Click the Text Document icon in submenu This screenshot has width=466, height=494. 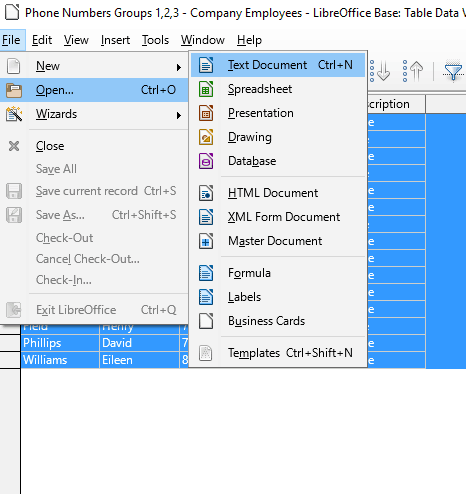(x=206, y=65)
